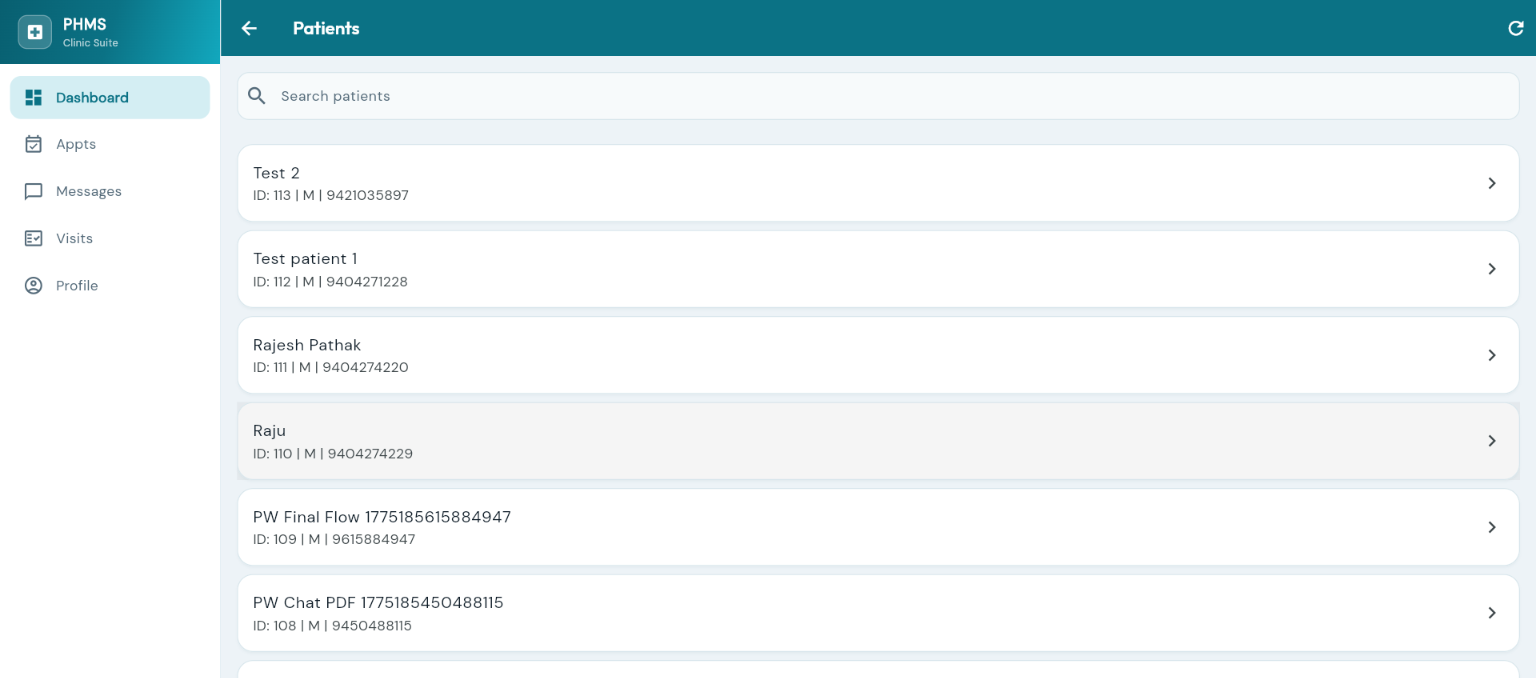Click the Messages chat bubble icon
The image size is (1536, 678).
(x=34, y=191)
